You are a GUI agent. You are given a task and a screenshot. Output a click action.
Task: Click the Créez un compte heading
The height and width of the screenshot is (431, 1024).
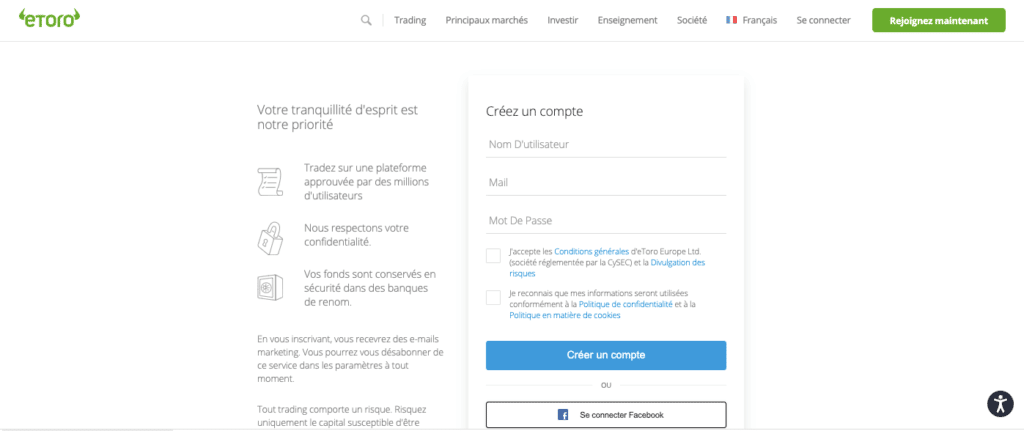pyautogui.click(x=534, y=112)
